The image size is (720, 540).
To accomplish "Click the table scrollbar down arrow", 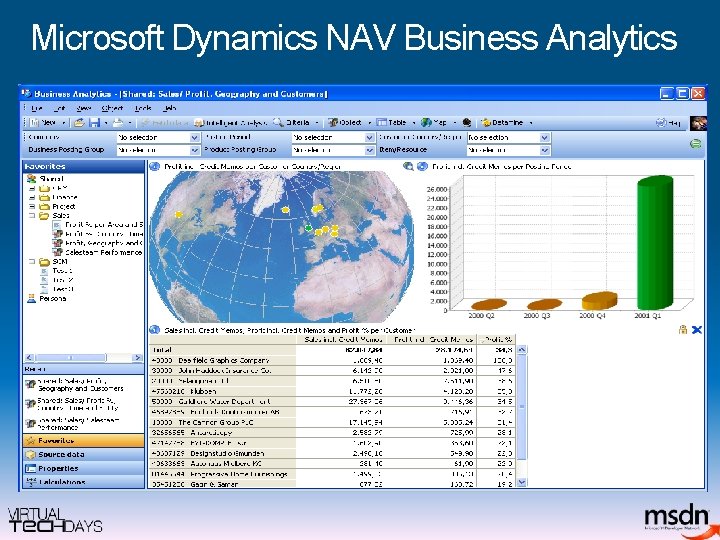I will tap(522, 482).
